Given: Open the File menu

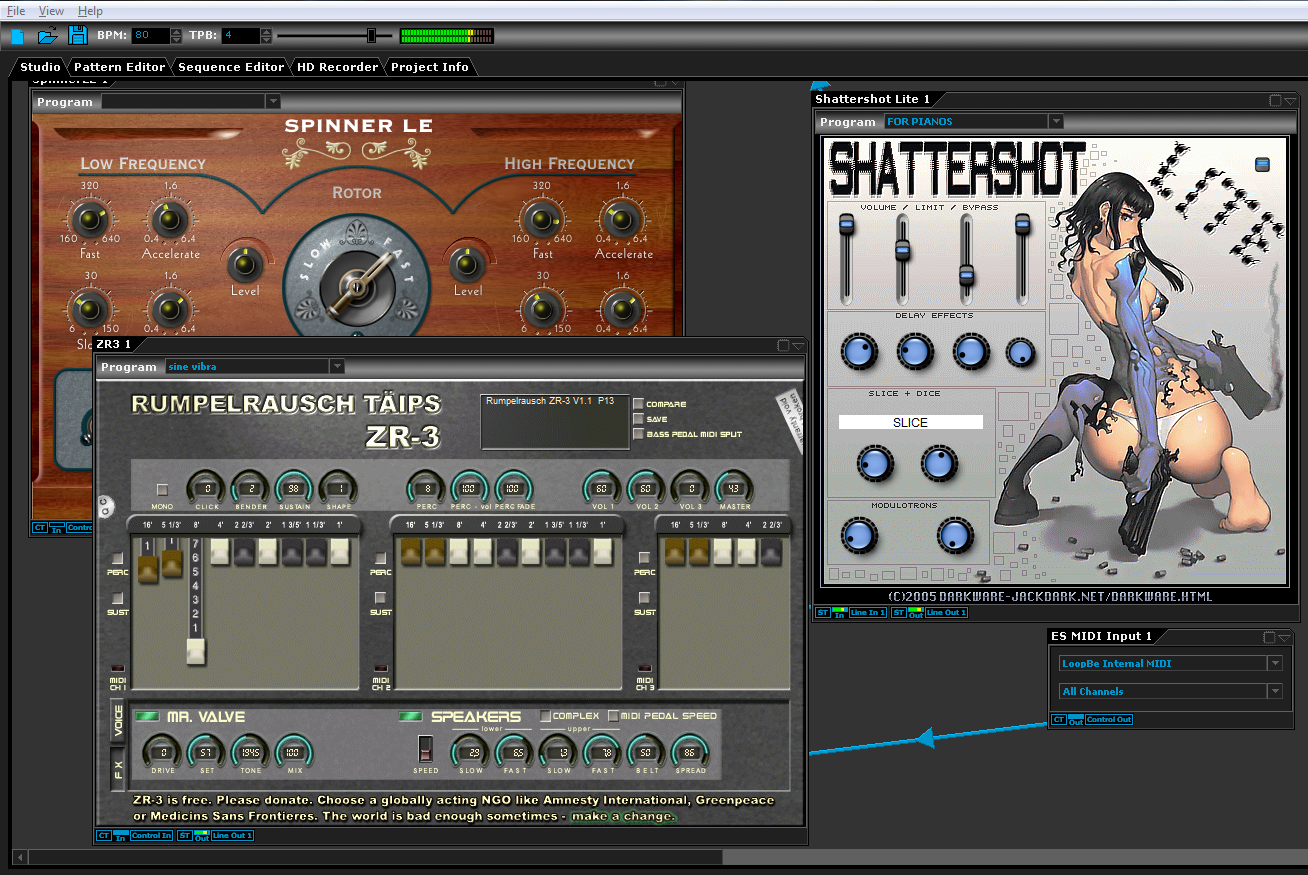Looking at the screenshot, I should pos(16,11).
